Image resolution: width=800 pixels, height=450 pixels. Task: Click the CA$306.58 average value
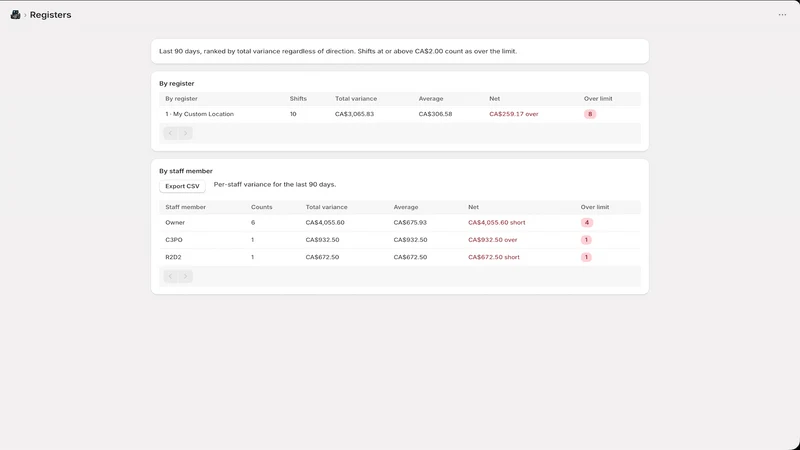[436, 114]
